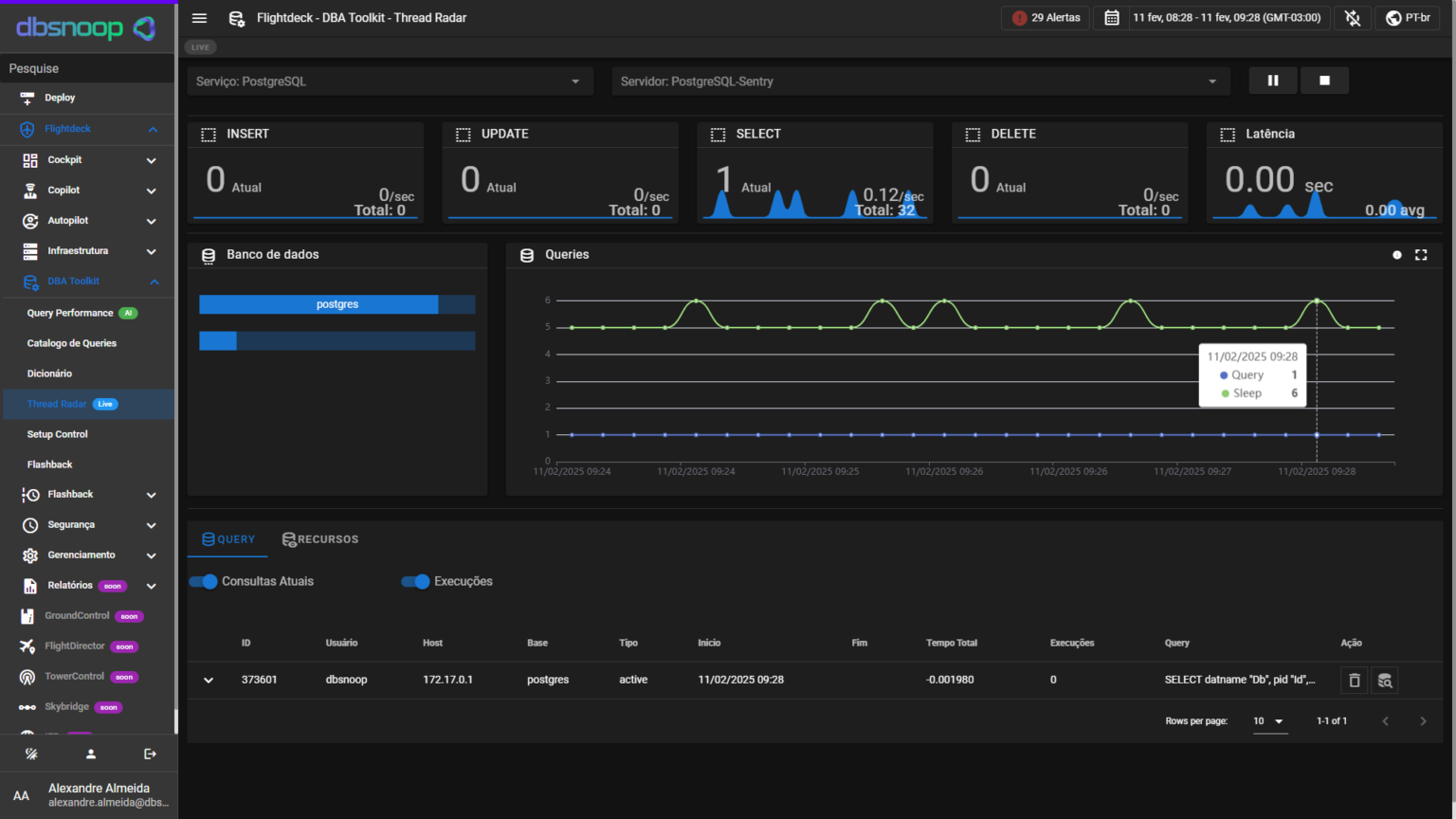This screenshot has width=1456, height=819.
Task: Switch to the QUERY tab
Action: [x=228, y=539]
